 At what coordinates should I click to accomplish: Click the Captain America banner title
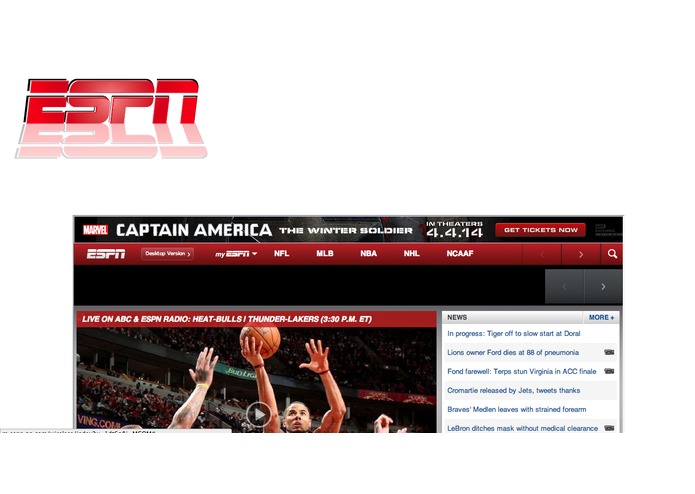(x=194, y=230)
